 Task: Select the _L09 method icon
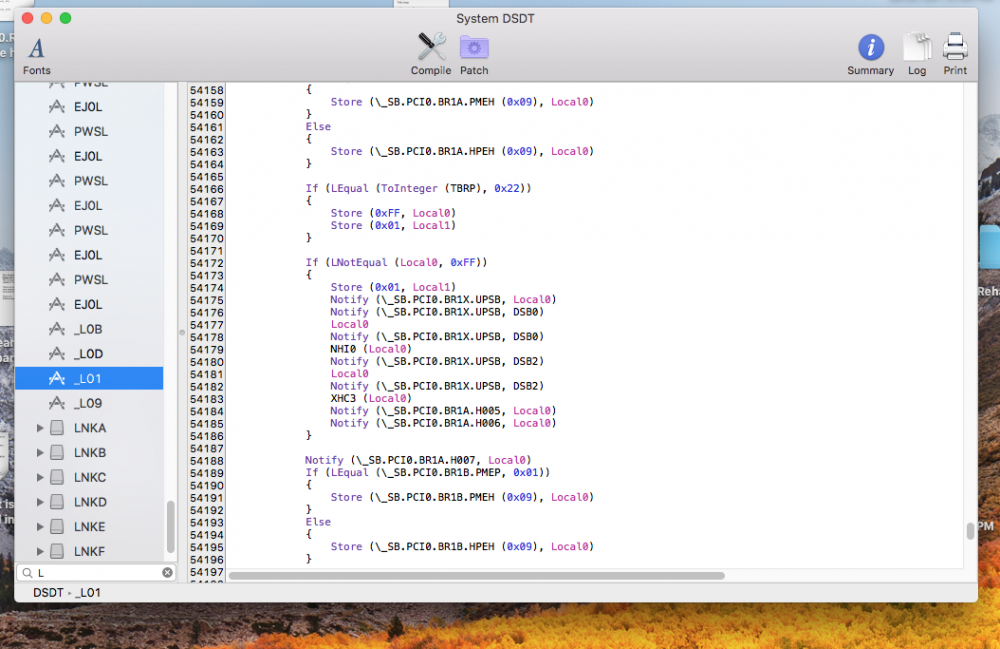[x=57, y=403]
